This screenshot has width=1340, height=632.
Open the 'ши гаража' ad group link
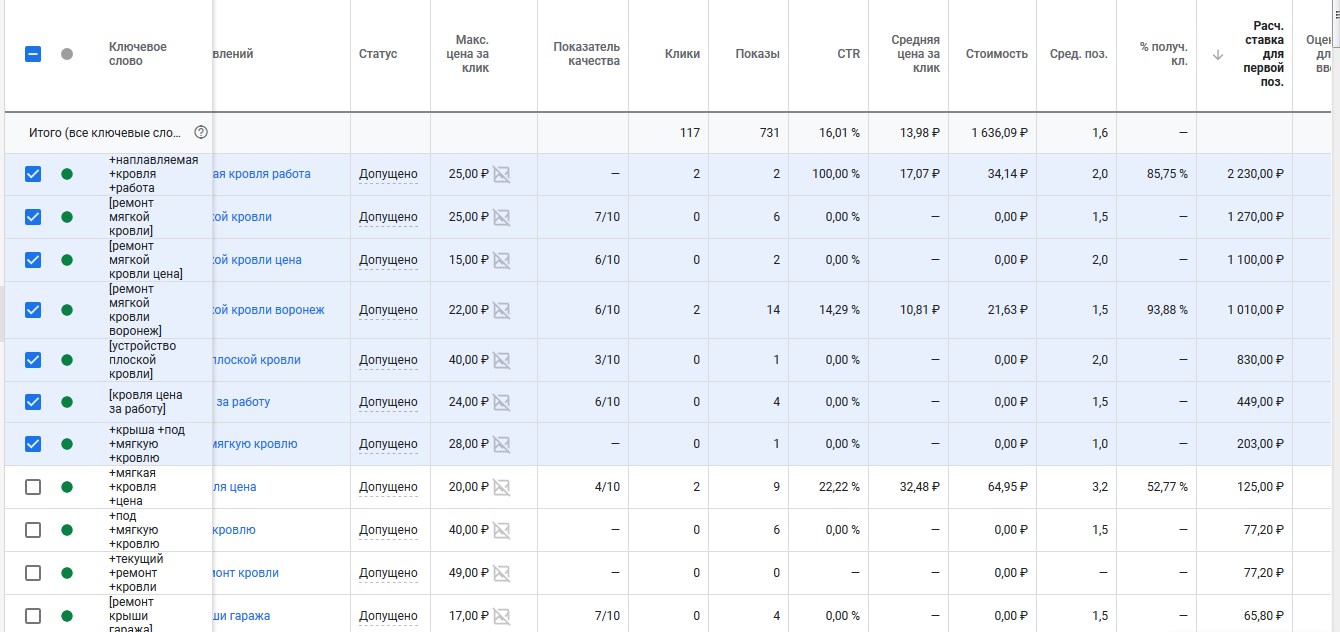pos(242,616)
